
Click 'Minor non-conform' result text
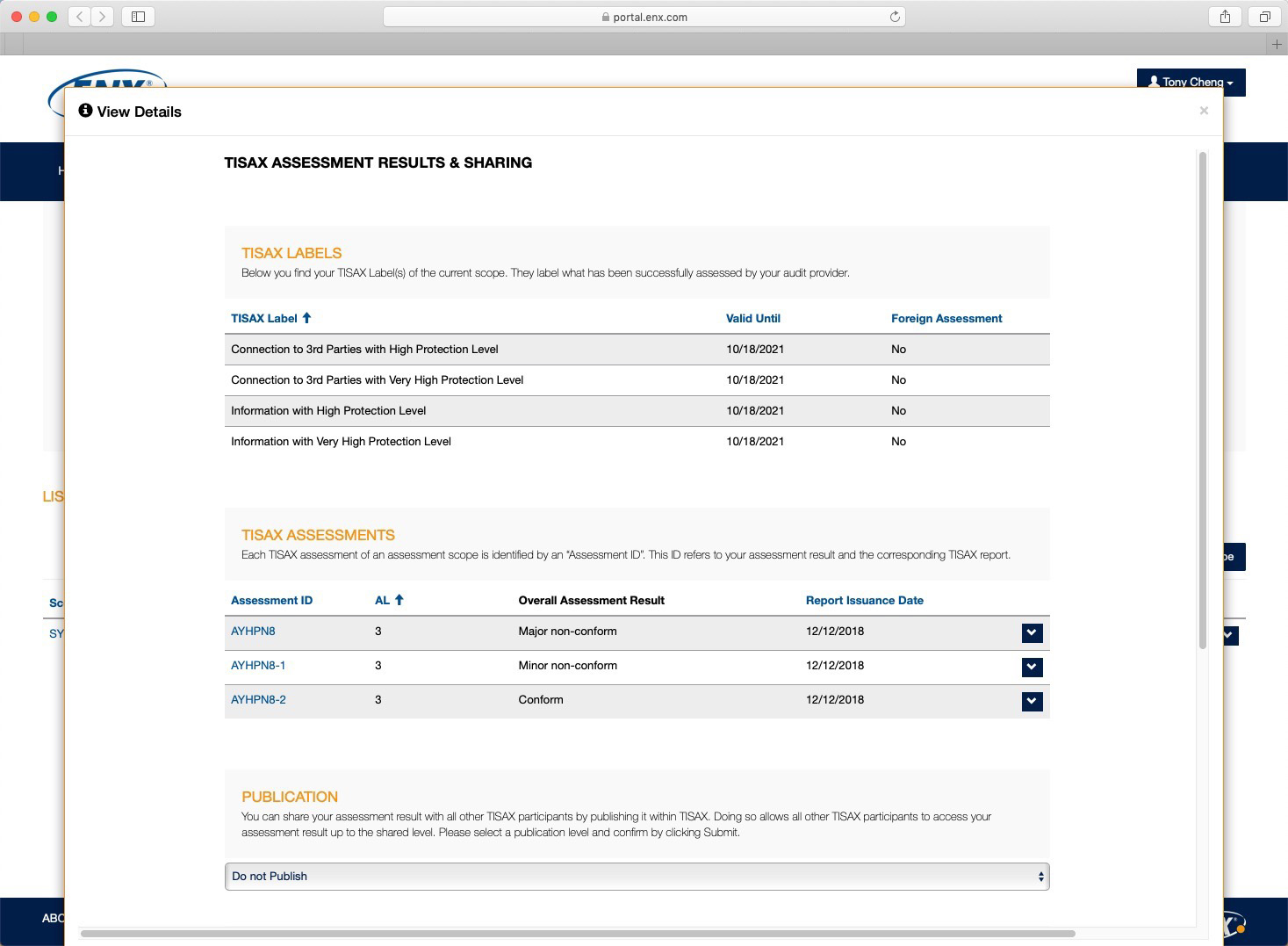click(x=567, y=665)
